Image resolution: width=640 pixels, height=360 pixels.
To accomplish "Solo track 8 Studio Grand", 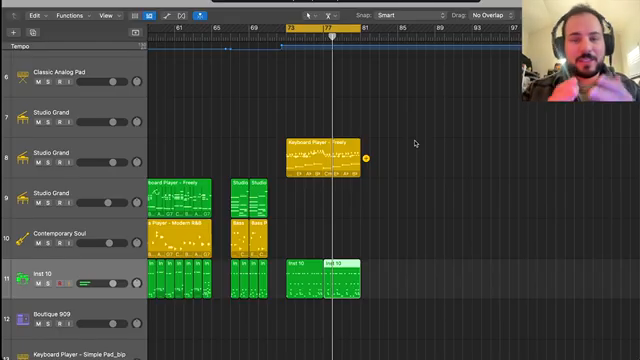I will pyautogui.click(x=48, y=163).
